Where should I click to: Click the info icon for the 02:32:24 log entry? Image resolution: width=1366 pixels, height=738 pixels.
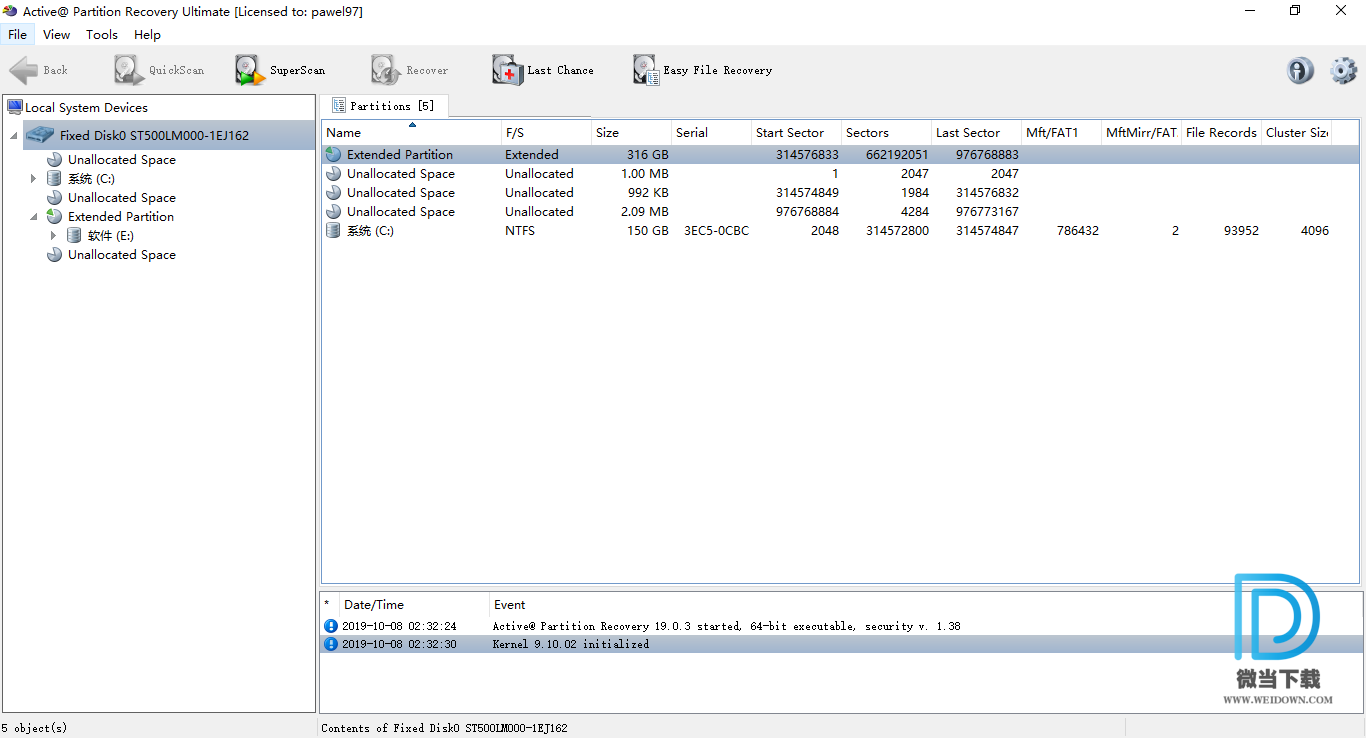pos(331,626)
